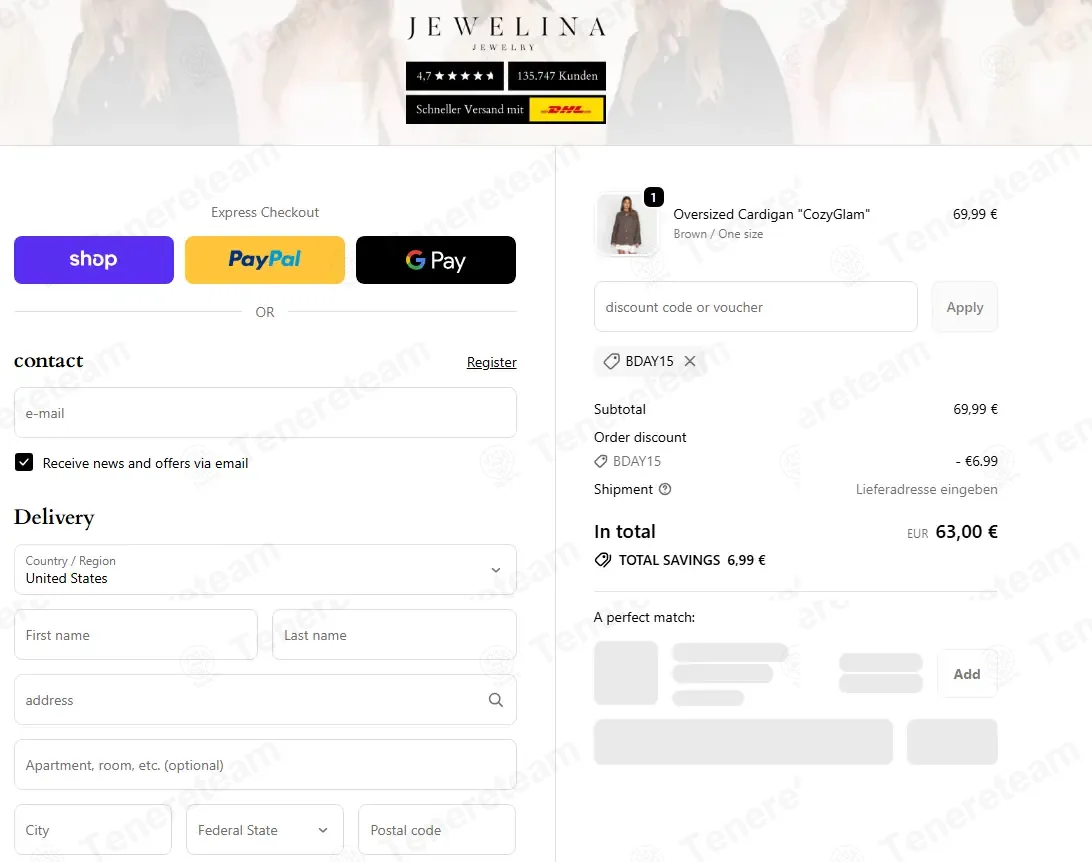Click Apply for discount code
1092x862 pixels.
pyautogui.click(x=965, y=307)
